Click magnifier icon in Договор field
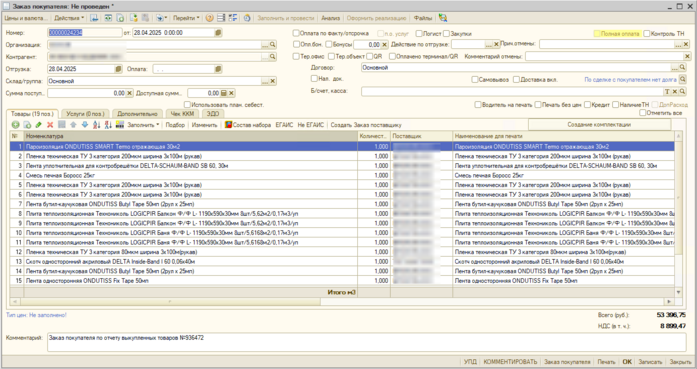This screenshot has width=697, height=369. (682, 67)
